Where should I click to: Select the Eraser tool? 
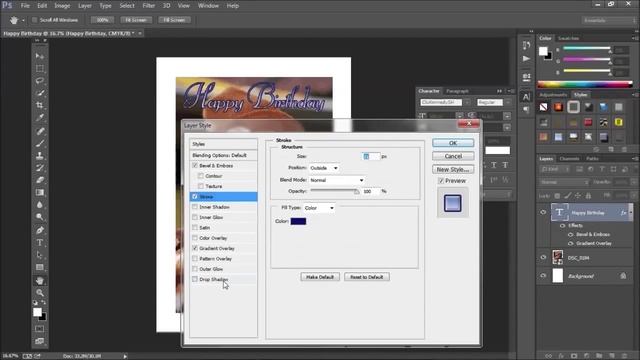click(40, 180)
